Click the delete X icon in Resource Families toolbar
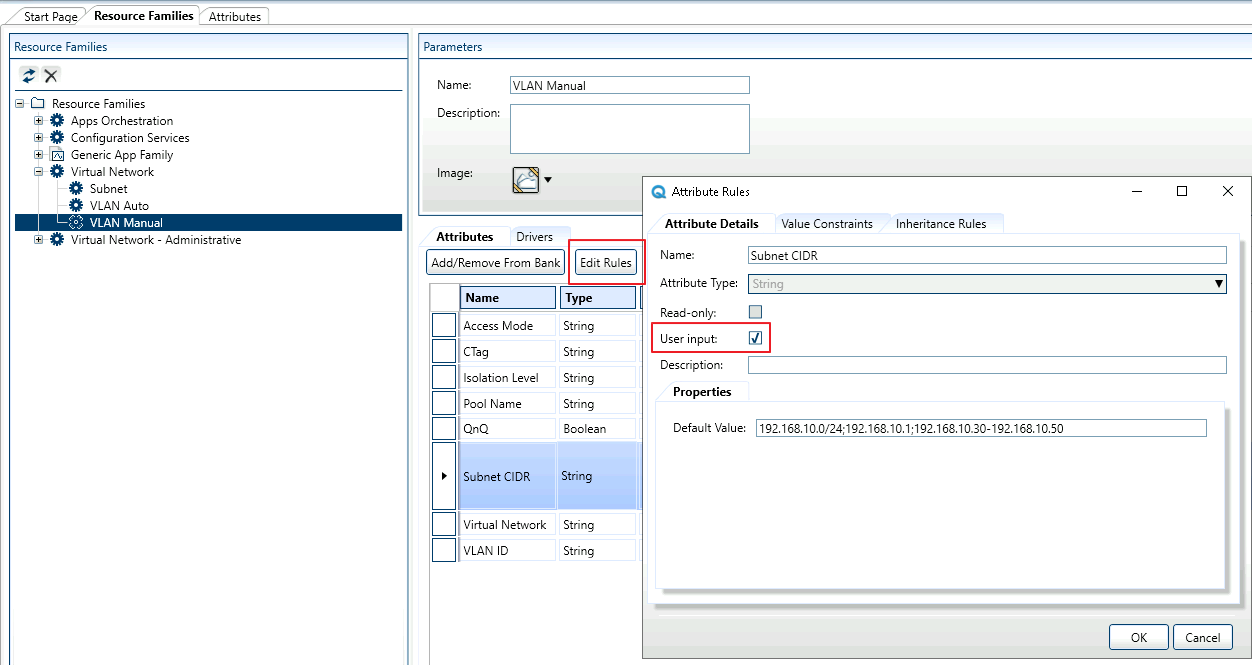This screenshot has width=1252, height=665. [51, 76]
